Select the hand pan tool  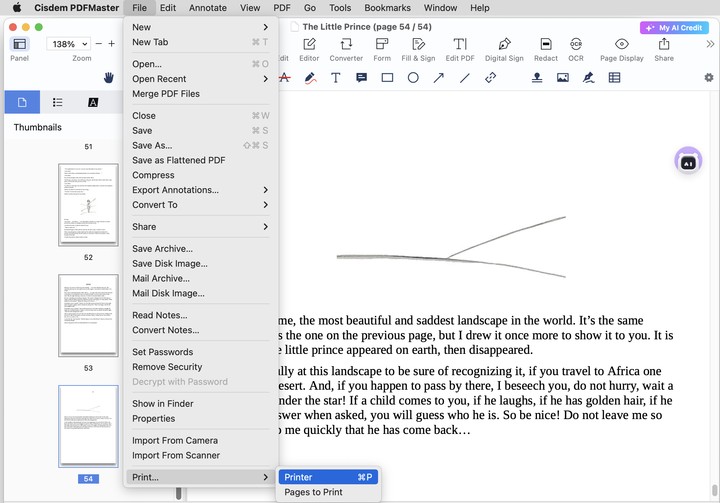coord(108,78)
